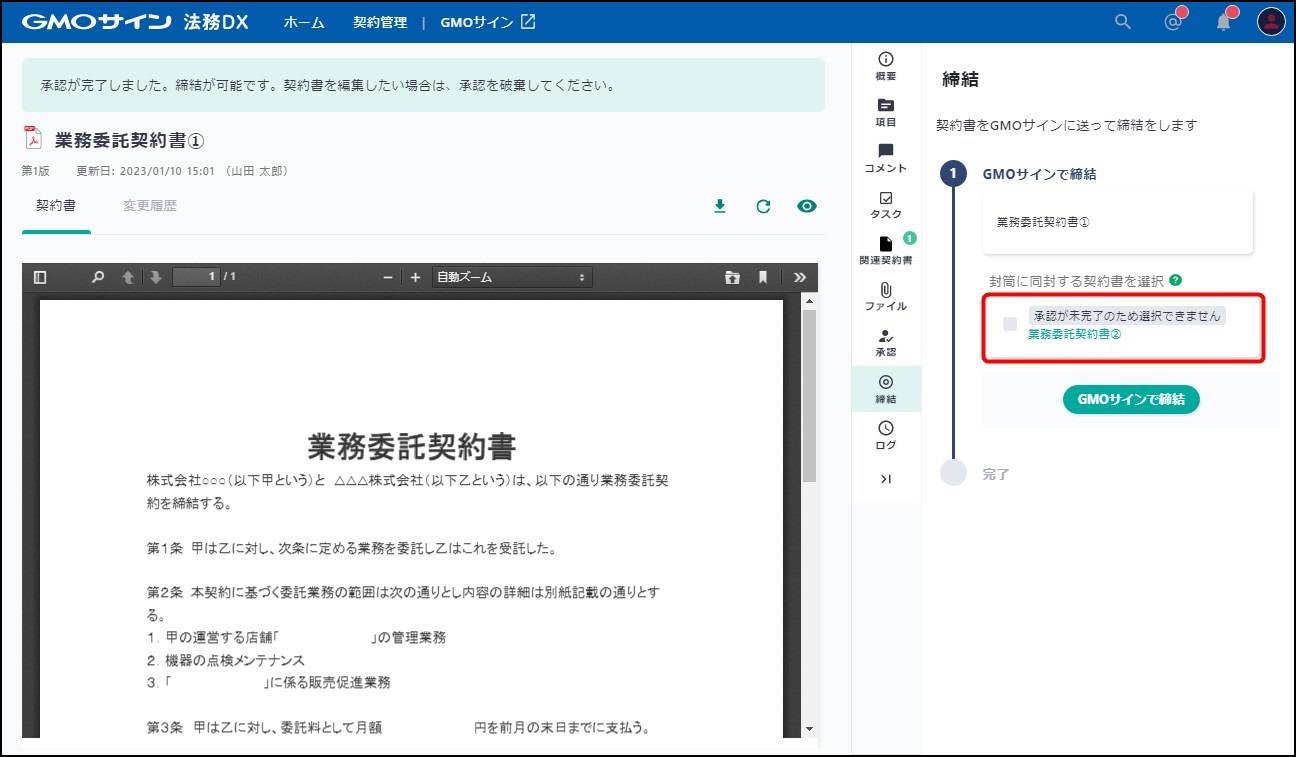Open the コメント side panel

(885, 158)
